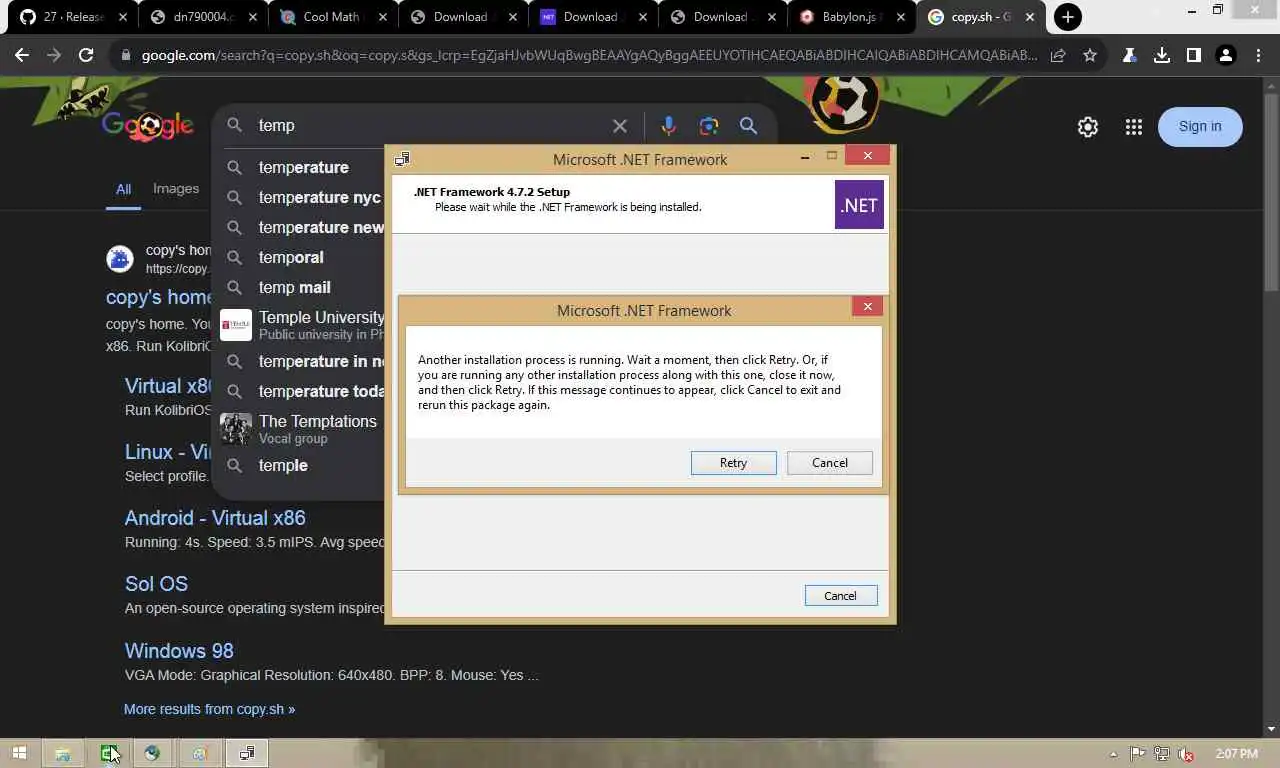Open Google quick settings gear
Screen dimensions: 1280x768
[1088, 127]
